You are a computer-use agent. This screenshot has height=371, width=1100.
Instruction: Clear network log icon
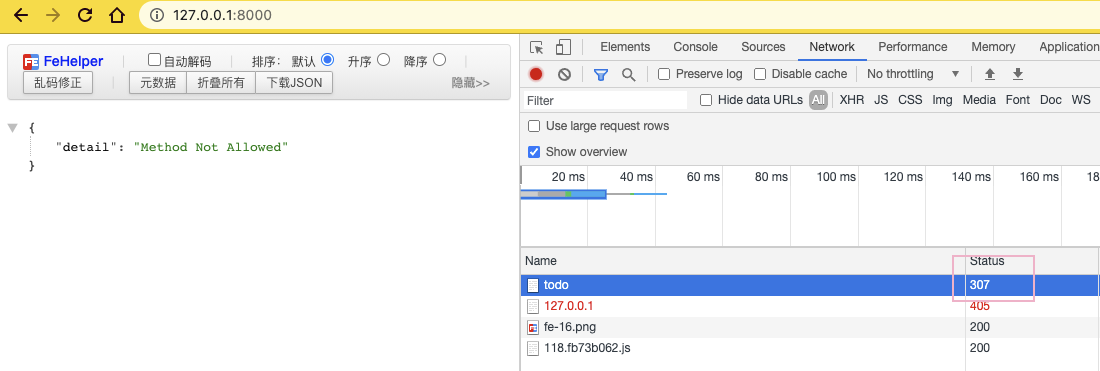(x=564, y=74)
